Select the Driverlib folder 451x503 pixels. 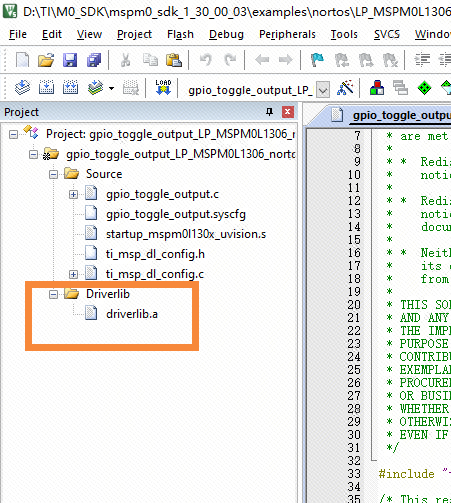[108, 294]
